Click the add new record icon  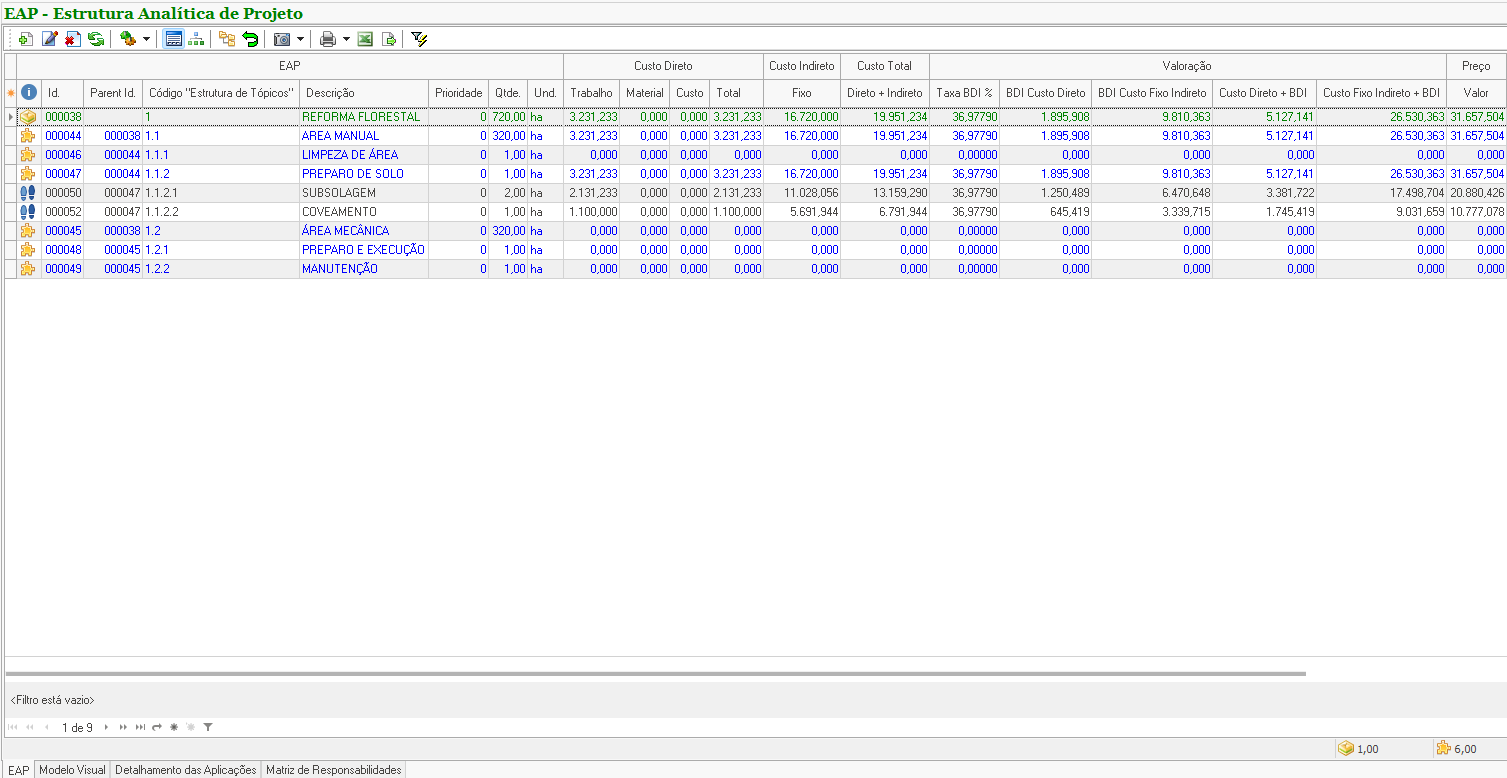coord(26,39)
